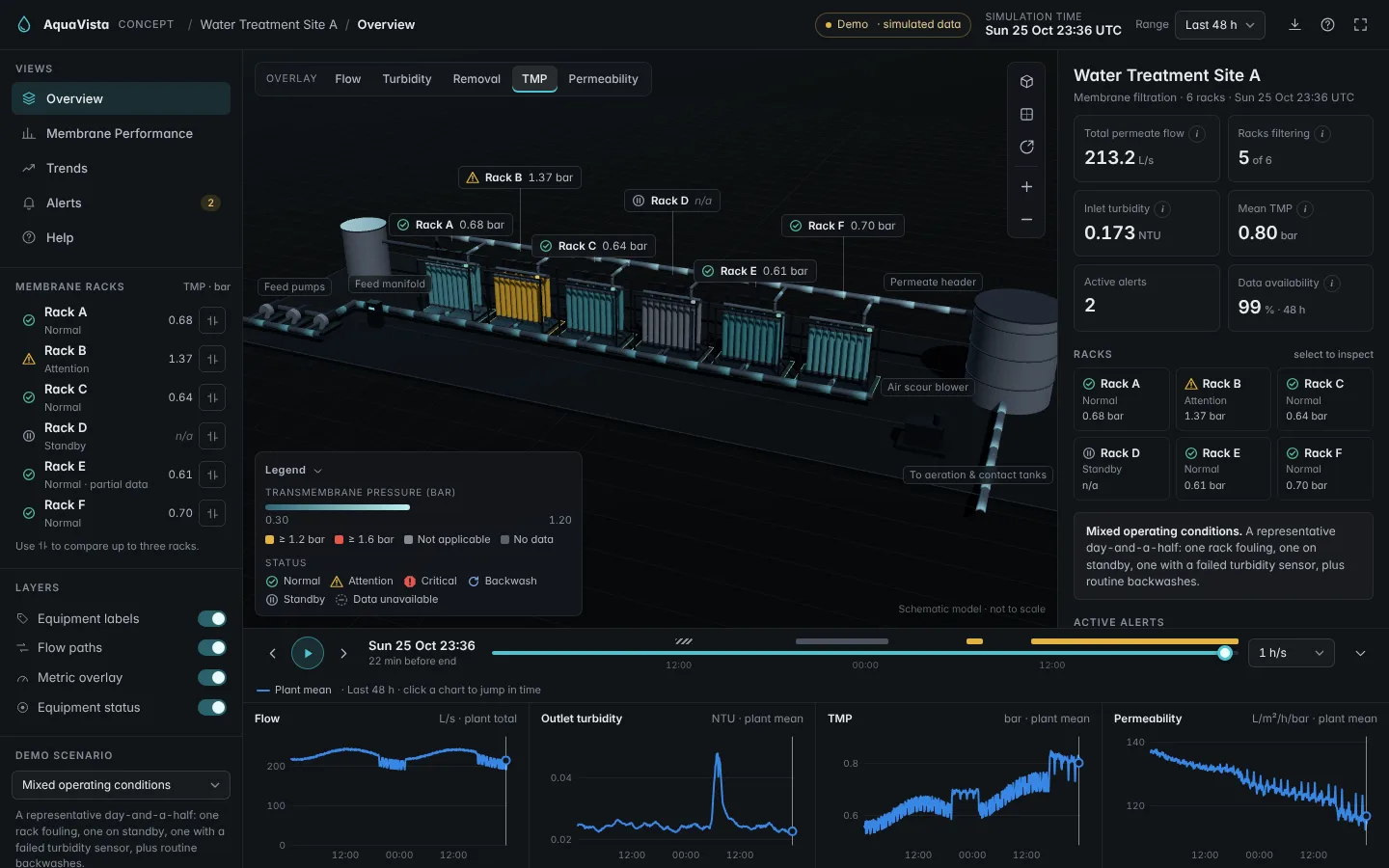Inspect the Rack B card in Racks panel
Image resolution: width=1389 pixels, height=868 pixels.
point(1223,399)
